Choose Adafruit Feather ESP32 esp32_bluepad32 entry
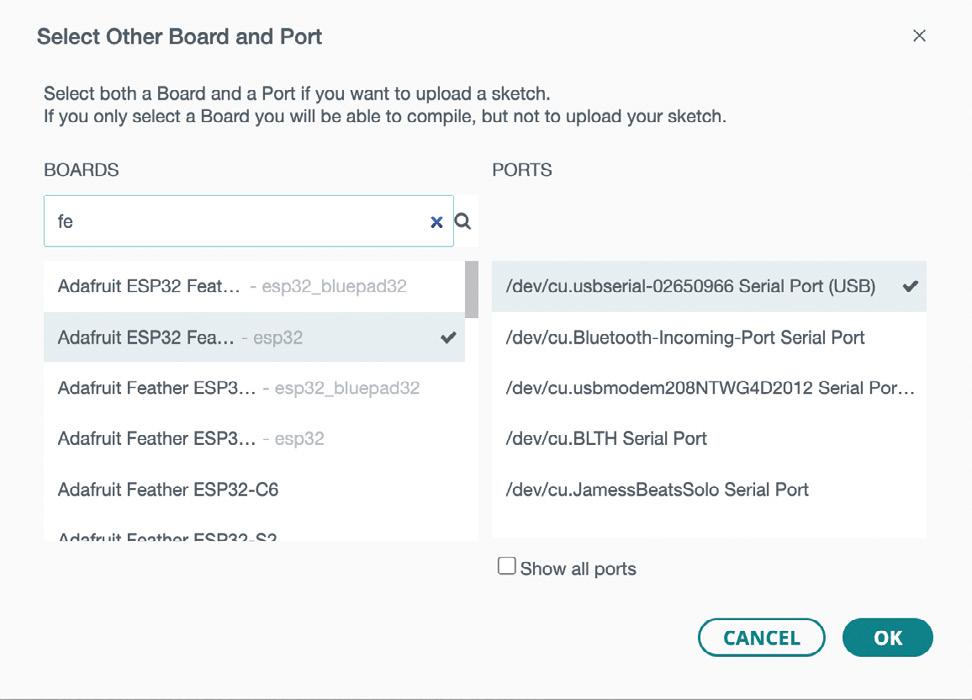This screenshot has width=972, height=700. pos(238,388)
